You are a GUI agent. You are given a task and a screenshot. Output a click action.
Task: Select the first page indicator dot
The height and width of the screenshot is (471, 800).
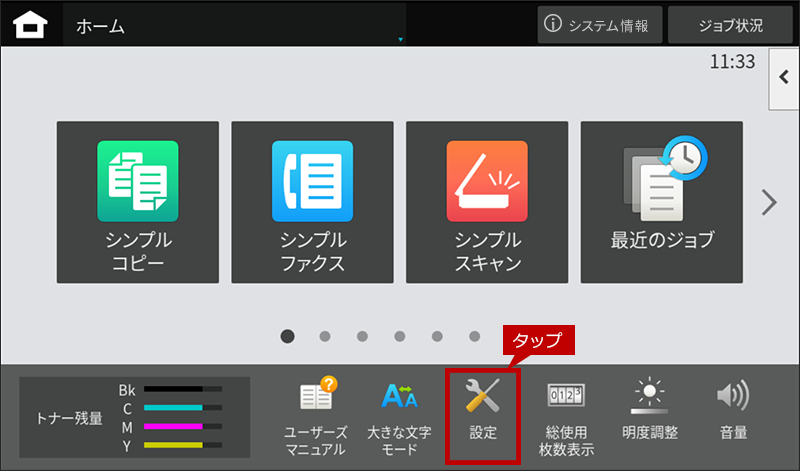point(287,336)
